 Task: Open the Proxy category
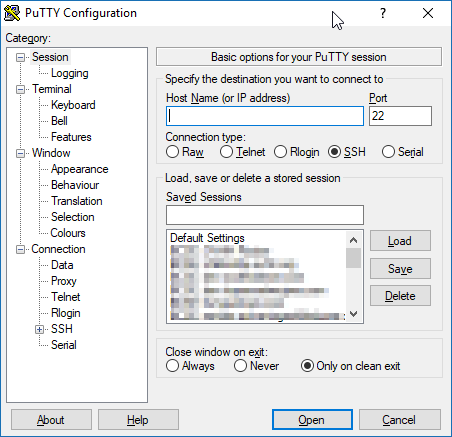tap(64, 281)
